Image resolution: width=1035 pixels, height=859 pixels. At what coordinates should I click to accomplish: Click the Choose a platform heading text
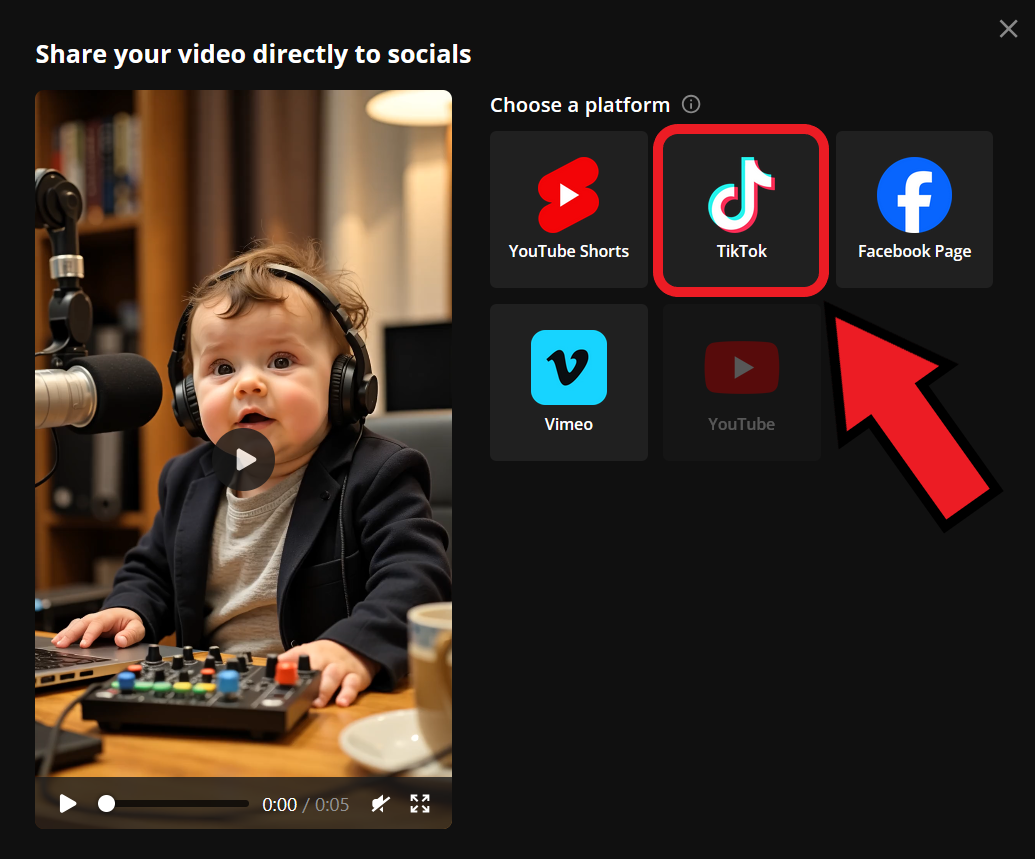580,105
